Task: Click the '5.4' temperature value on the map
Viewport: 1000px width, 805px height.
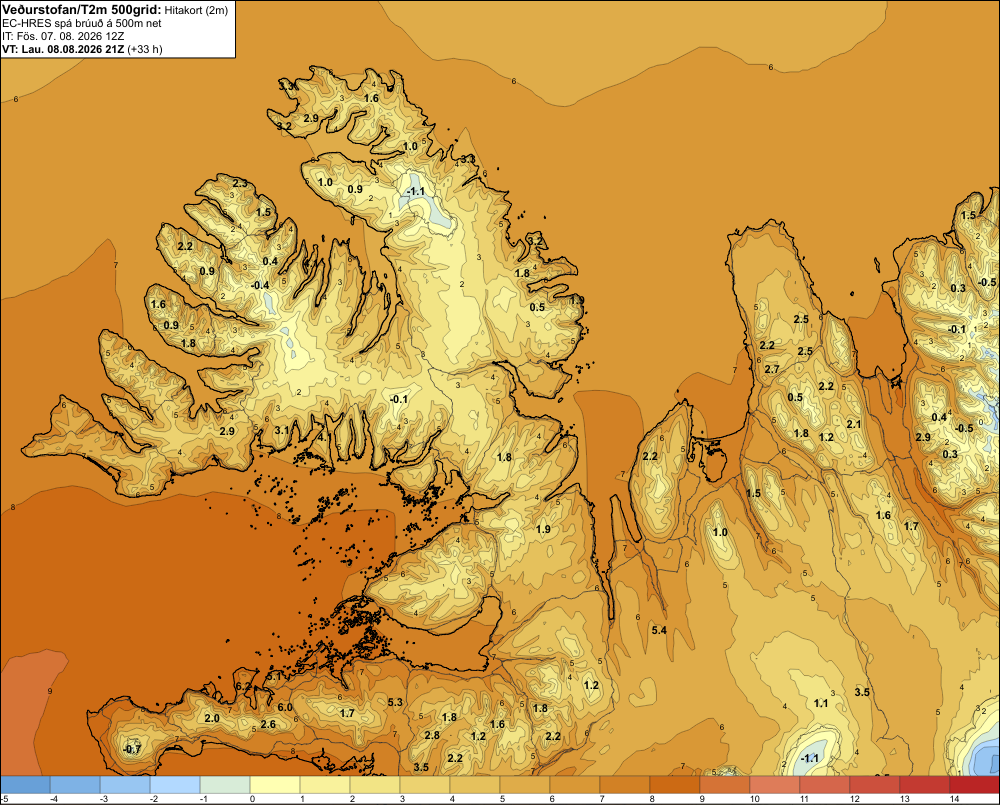Action: pos(659,630)
